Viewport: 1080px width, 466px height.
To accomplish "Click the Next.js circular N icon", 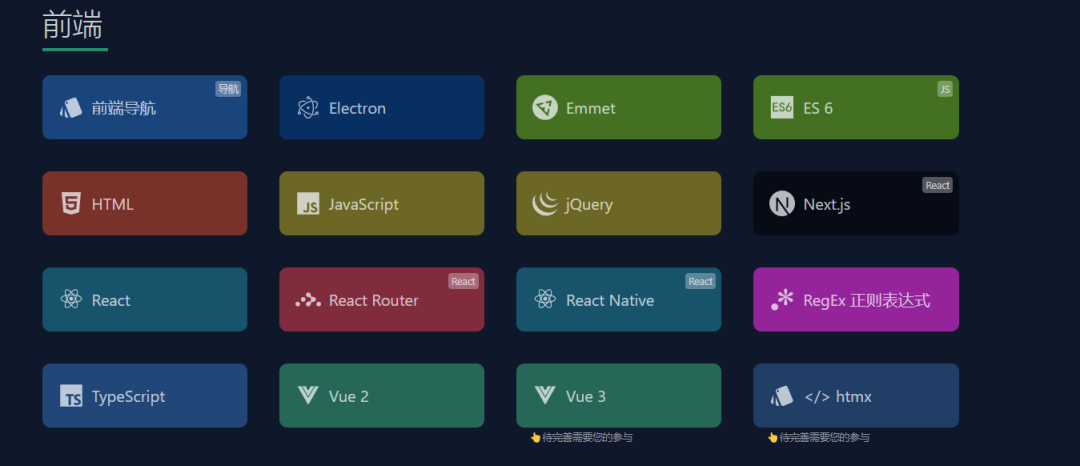I will 782,204.
